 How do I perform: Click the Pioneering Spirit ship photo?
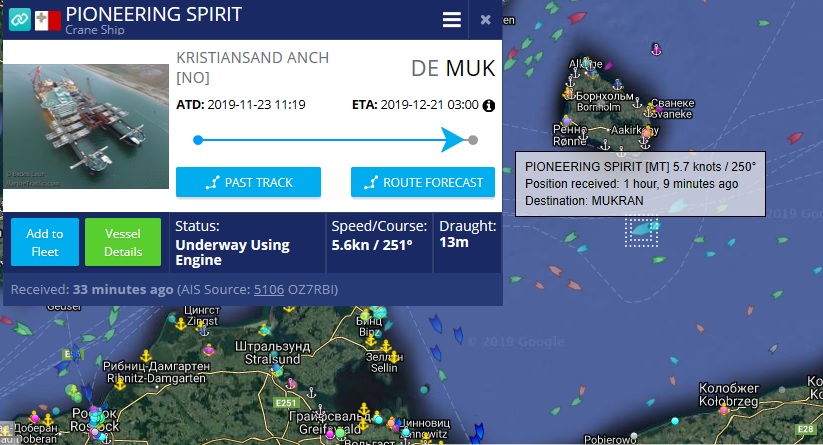coord(86,126)
